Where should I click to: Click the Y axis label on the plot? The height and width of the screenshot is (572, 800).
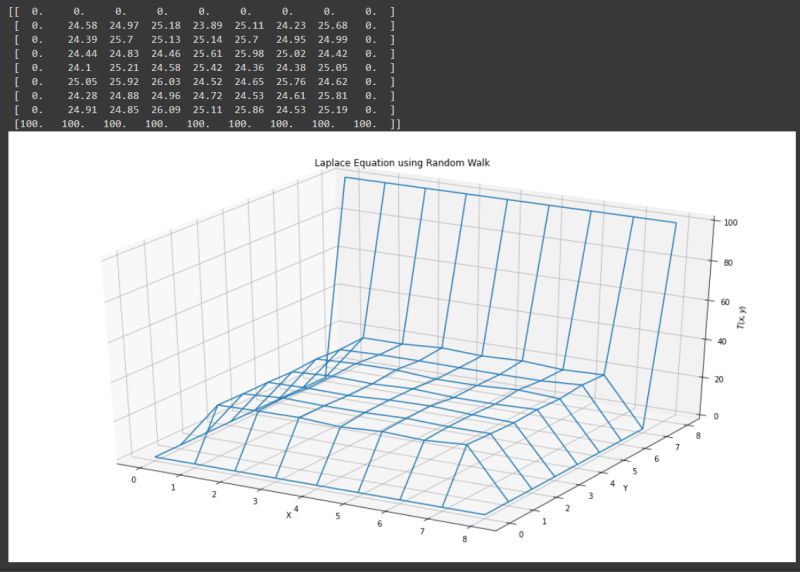625,488
